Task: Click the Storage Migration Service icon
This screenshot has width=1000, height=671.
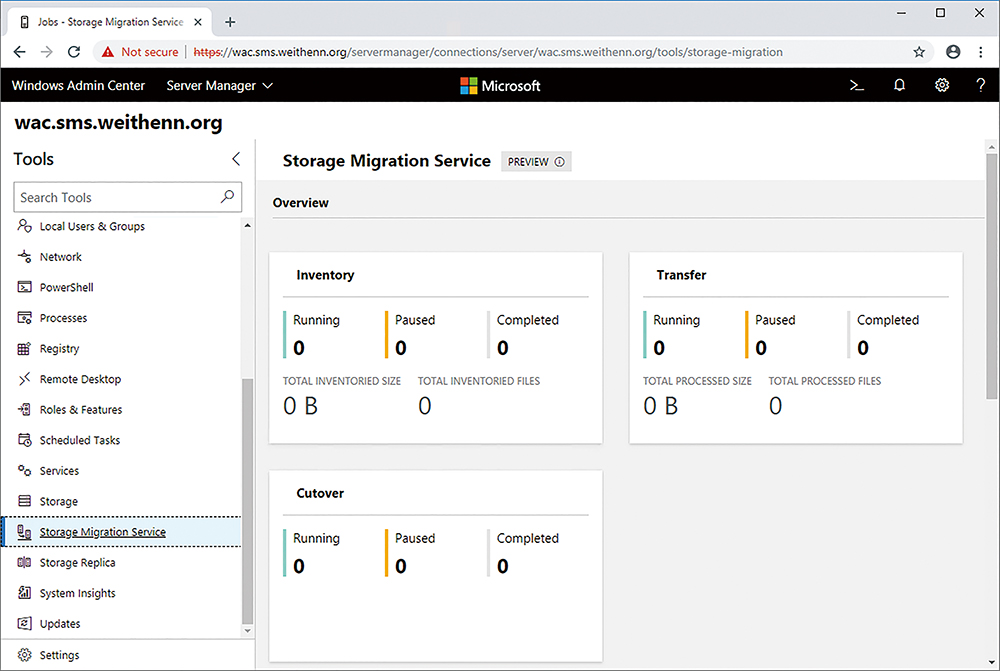Action: pyautogui.click(x=24, y=532)
